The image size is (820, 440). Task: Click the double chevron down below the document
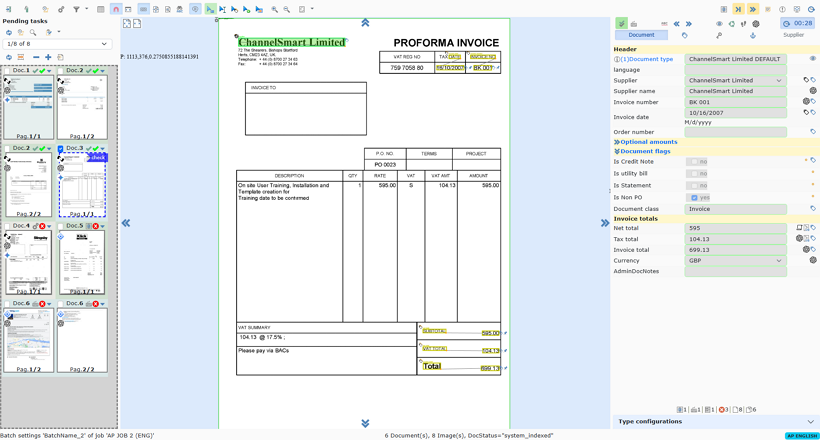365,423
